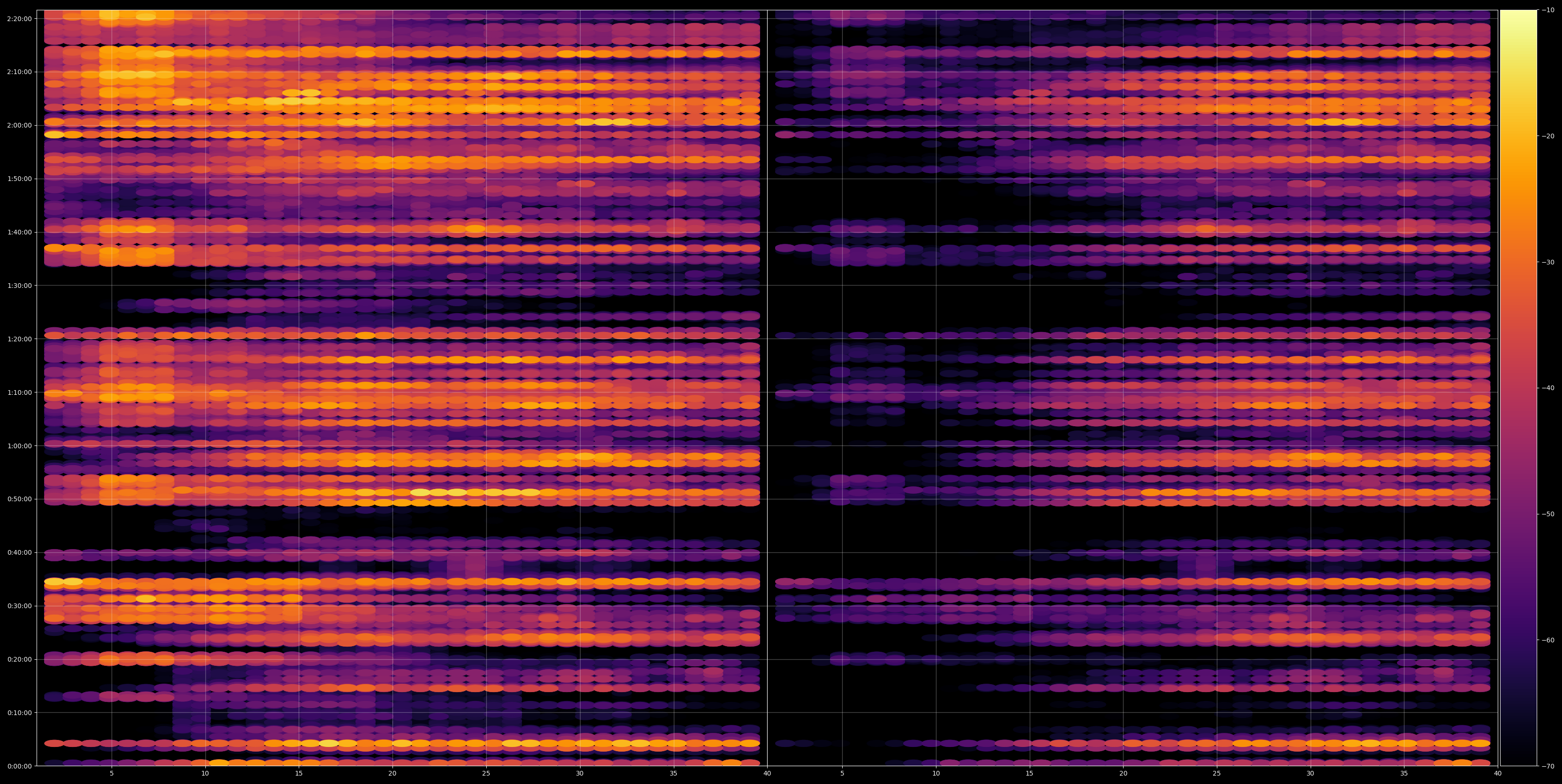This screenshot has height=784, width=1562.
Task: Click x-axis label 40 ending left plot
Action: (x=768, y=774)
